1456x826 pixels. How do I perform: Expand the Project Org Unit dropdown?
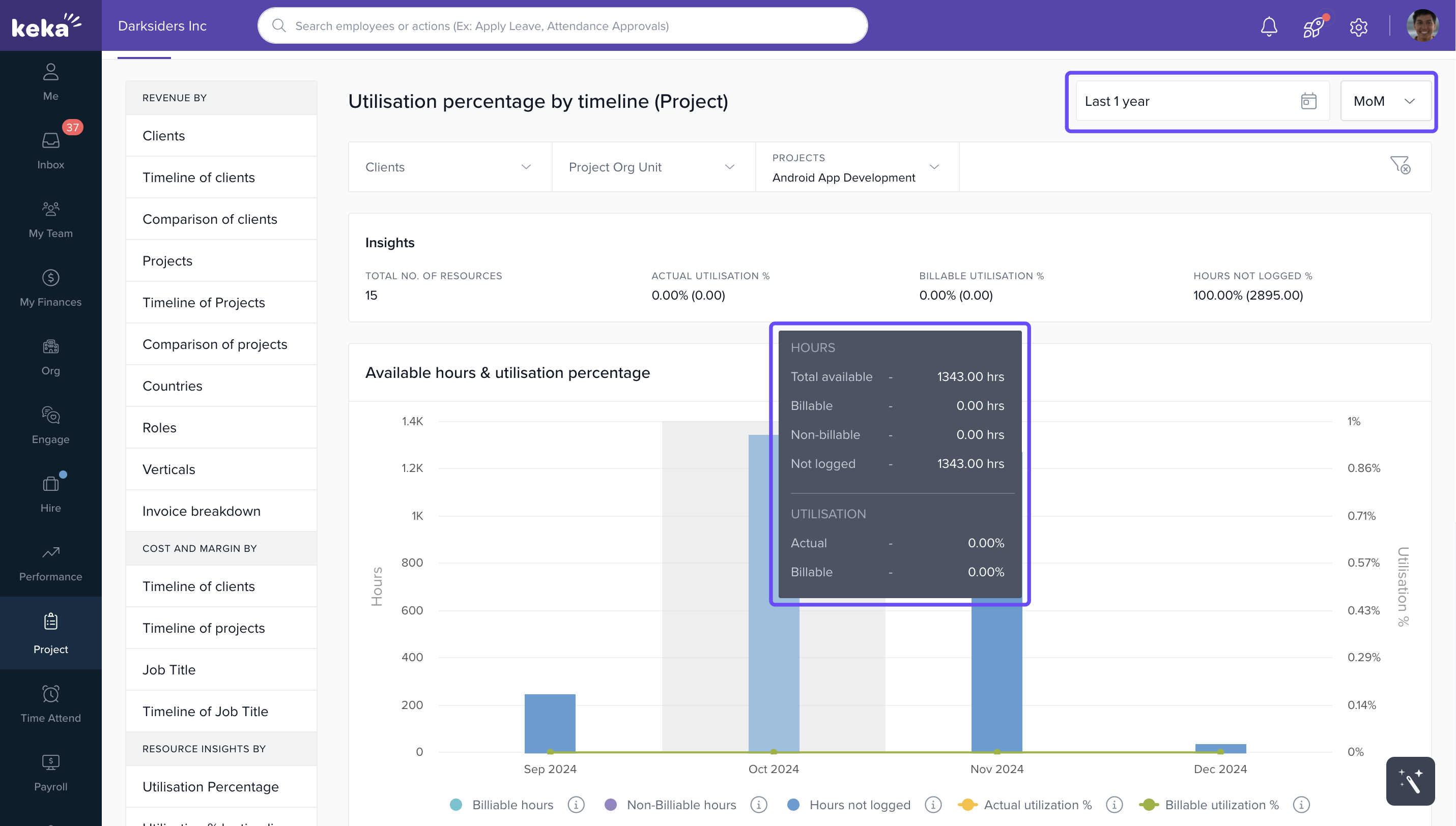pyautogui.click(x=652, y=167)
